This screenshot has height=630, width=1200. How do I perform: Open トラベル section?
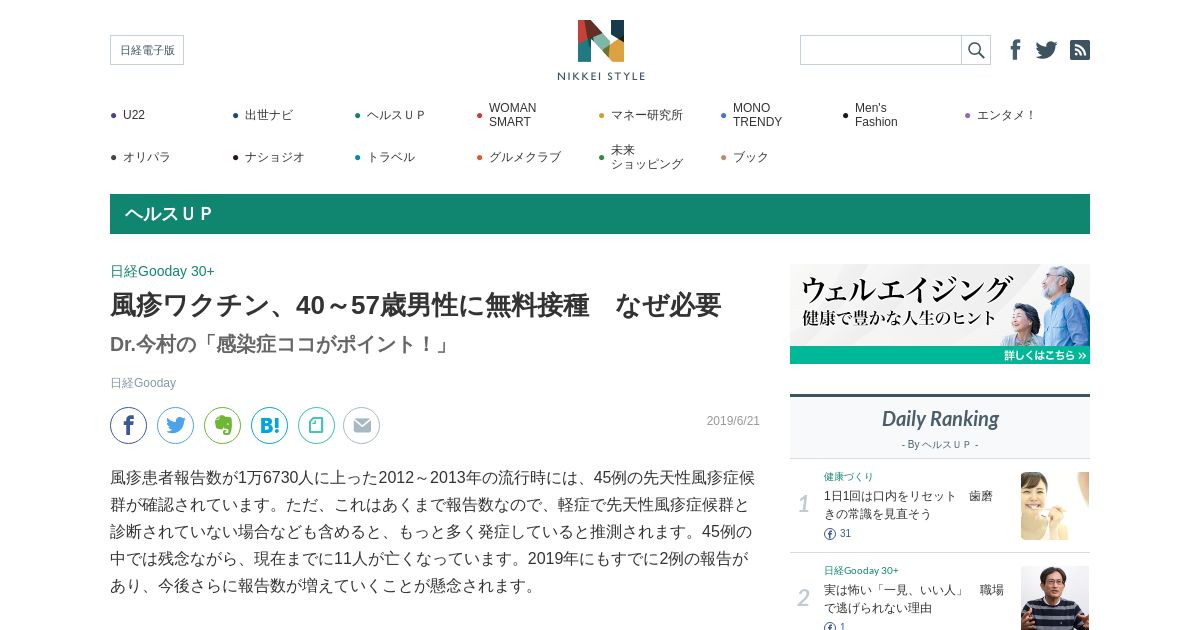click(x=390, y=157)
